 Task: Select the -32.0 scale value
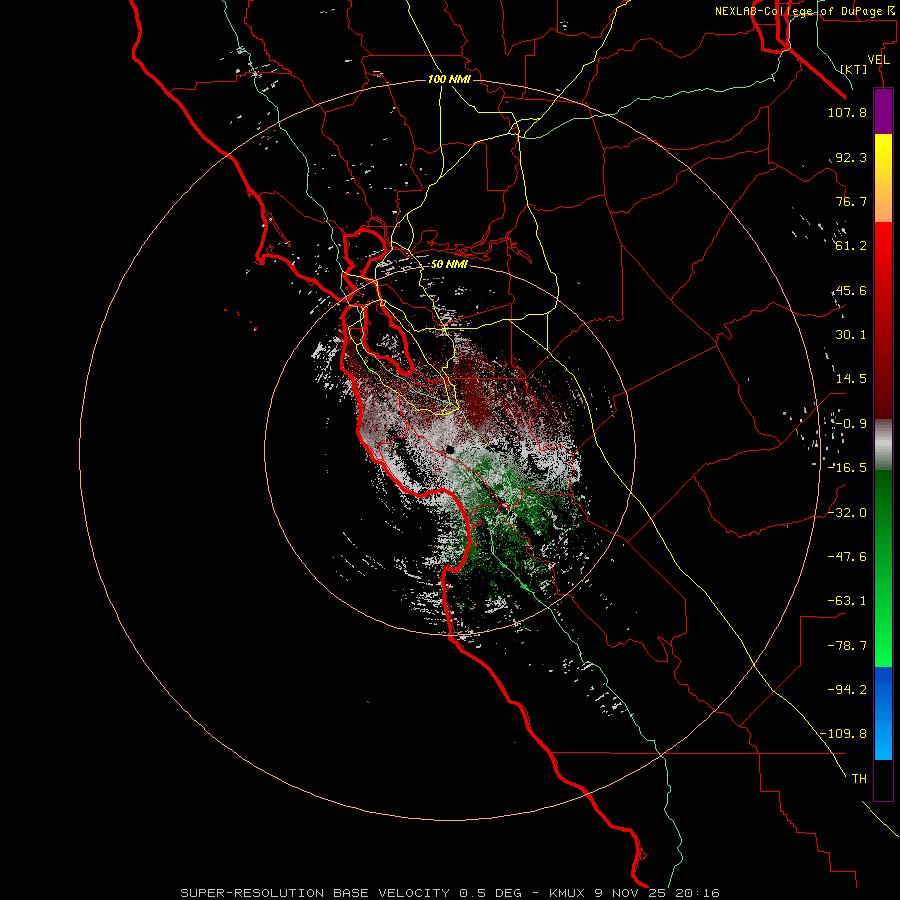[x=847, y=513]
